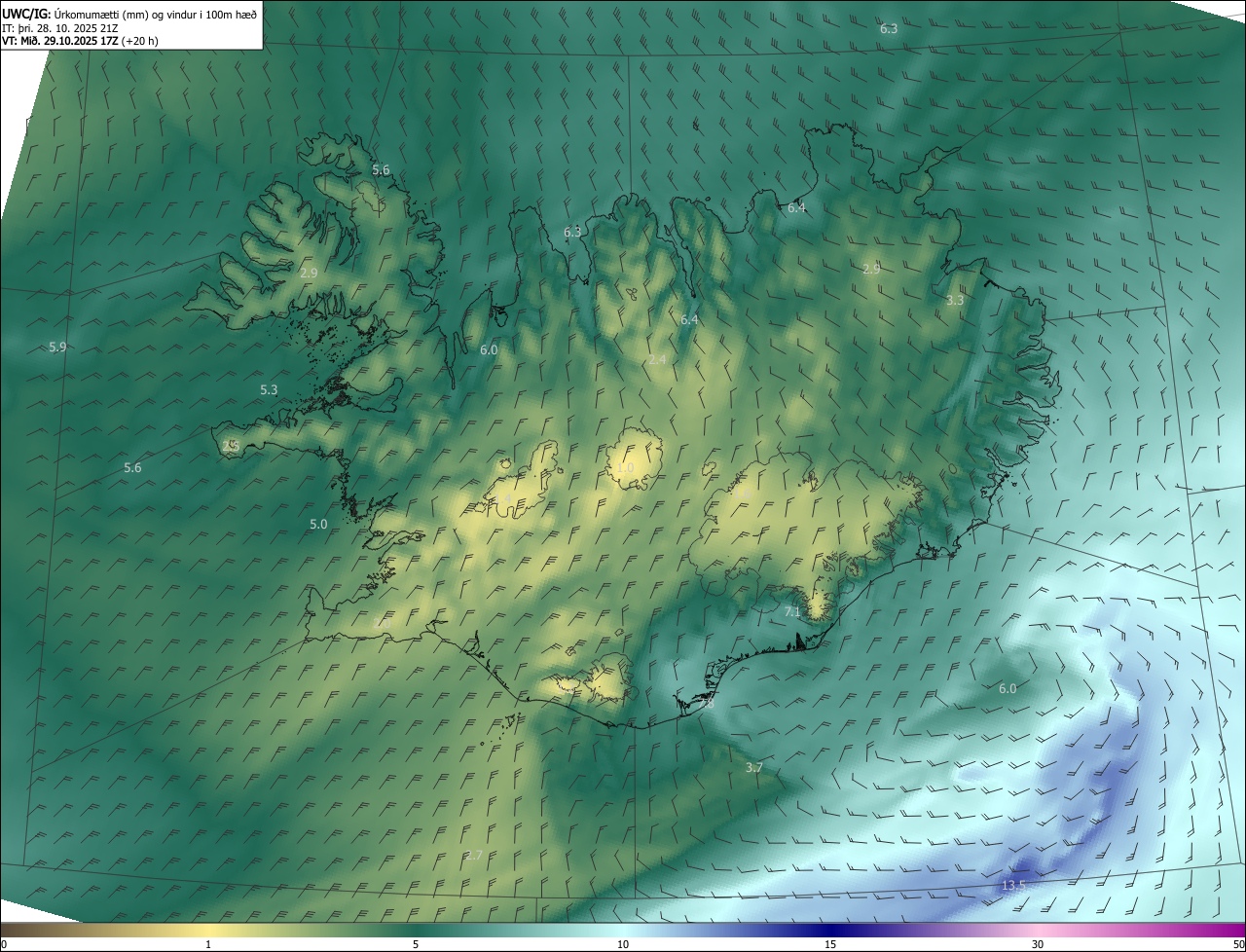Click the 5.6 value north of the Westfjords
1246x952 pixels.
coord(381,169)
